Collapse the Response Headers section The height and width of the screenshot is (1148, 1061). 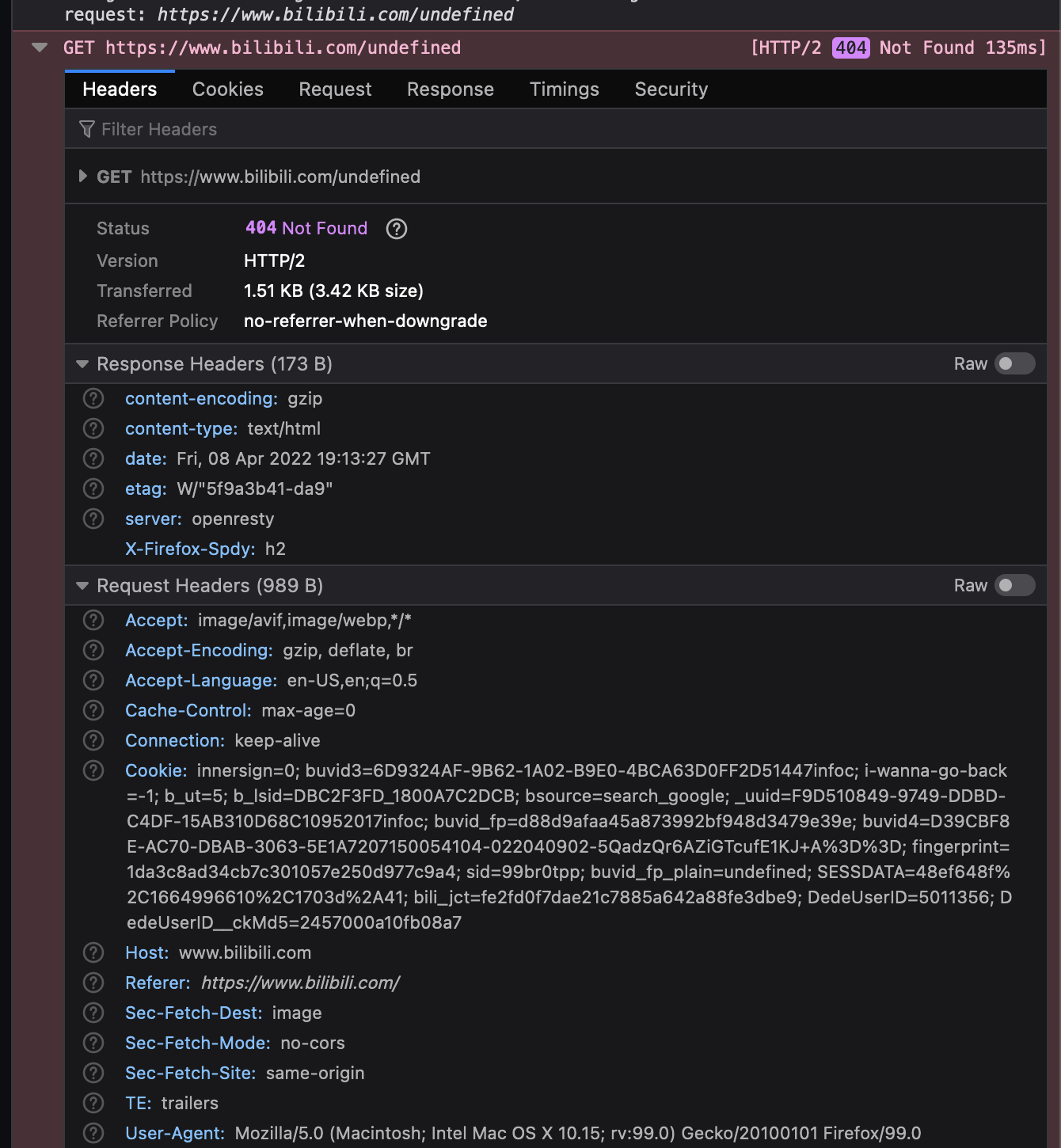click(x=82, y=363)
